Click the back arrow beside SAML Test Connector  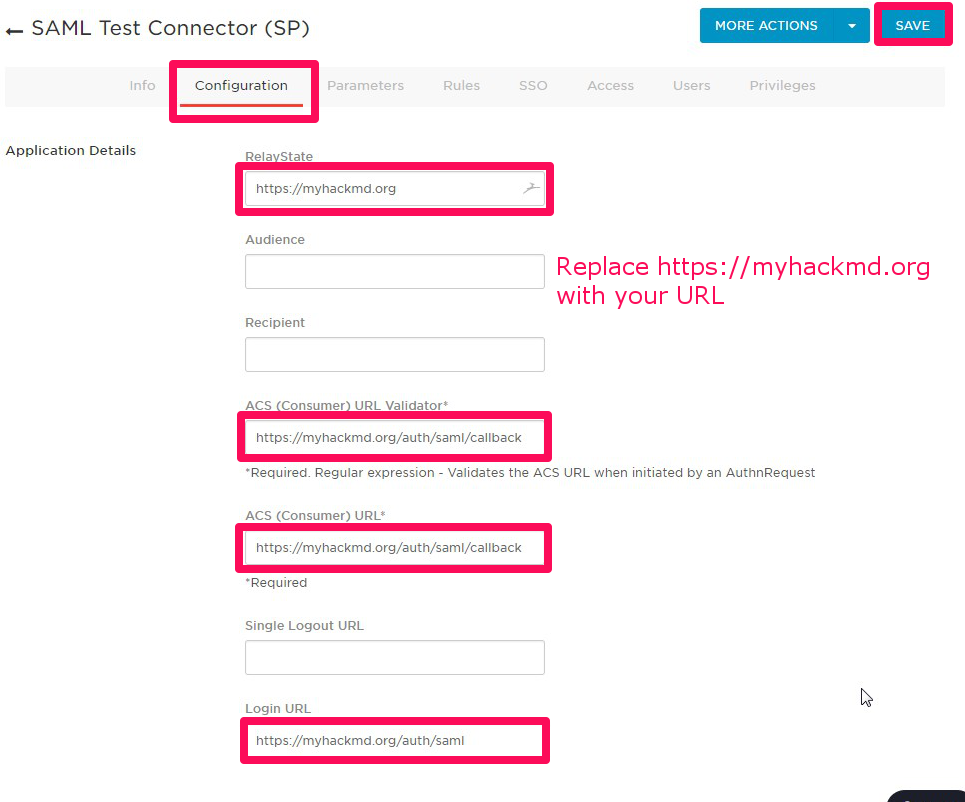pyautogui.click(x=14, y=30)
